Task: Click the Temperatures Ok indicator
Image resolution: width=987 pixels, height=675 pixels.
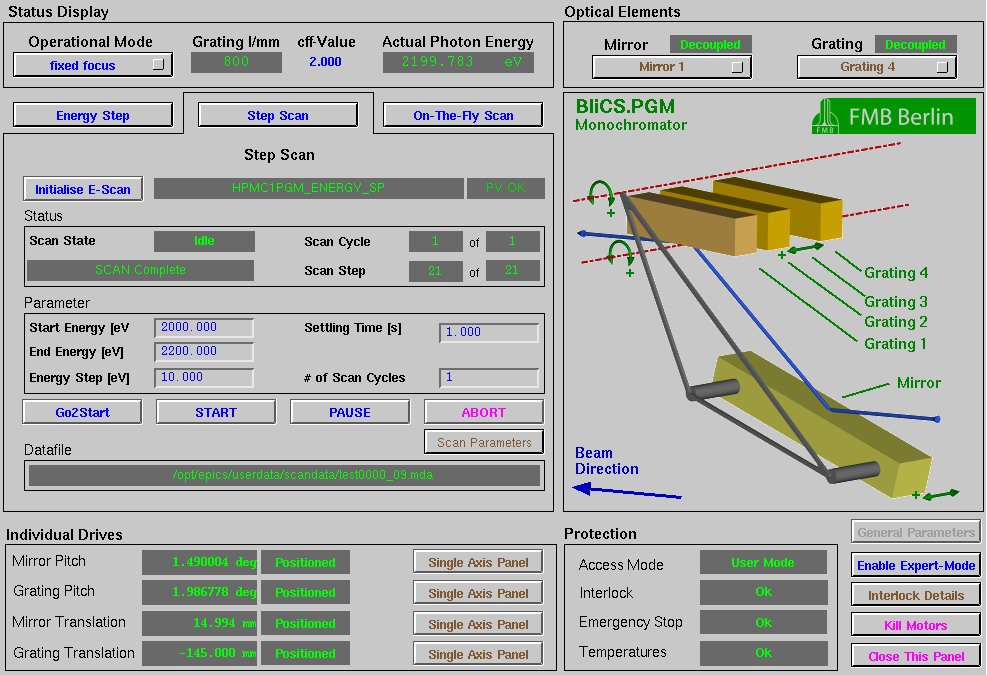Action: (763, 652)
